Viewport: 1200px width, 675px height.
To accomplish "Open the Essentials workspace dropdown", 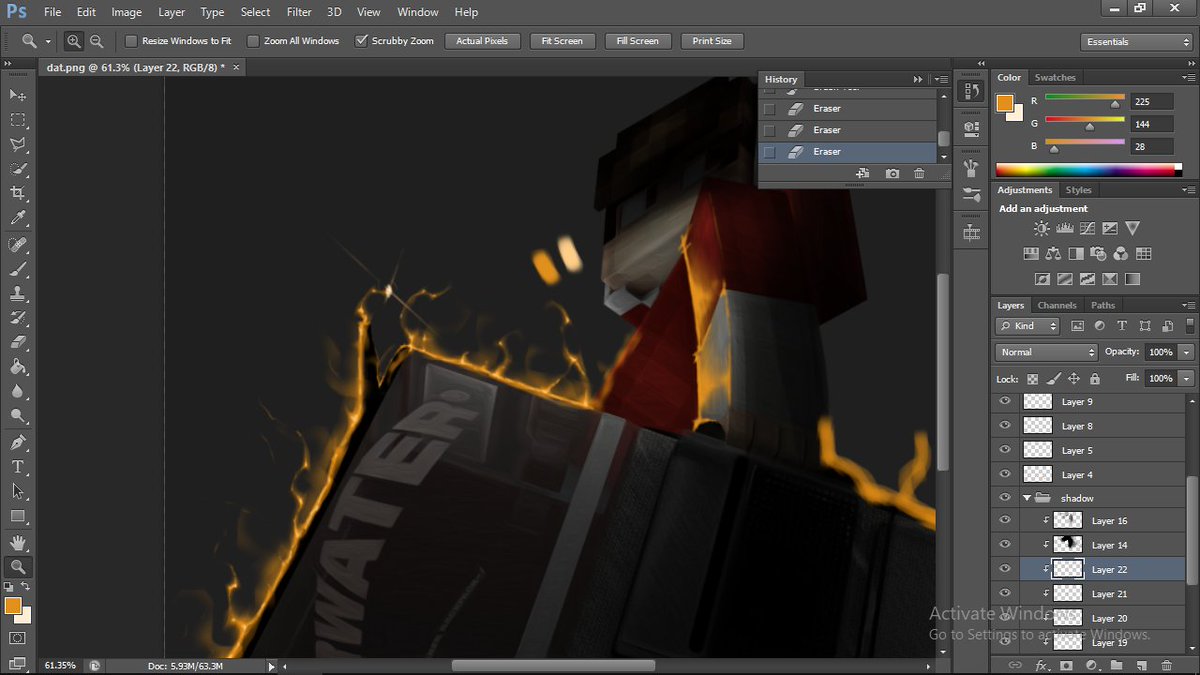I will coord(1136,42).
